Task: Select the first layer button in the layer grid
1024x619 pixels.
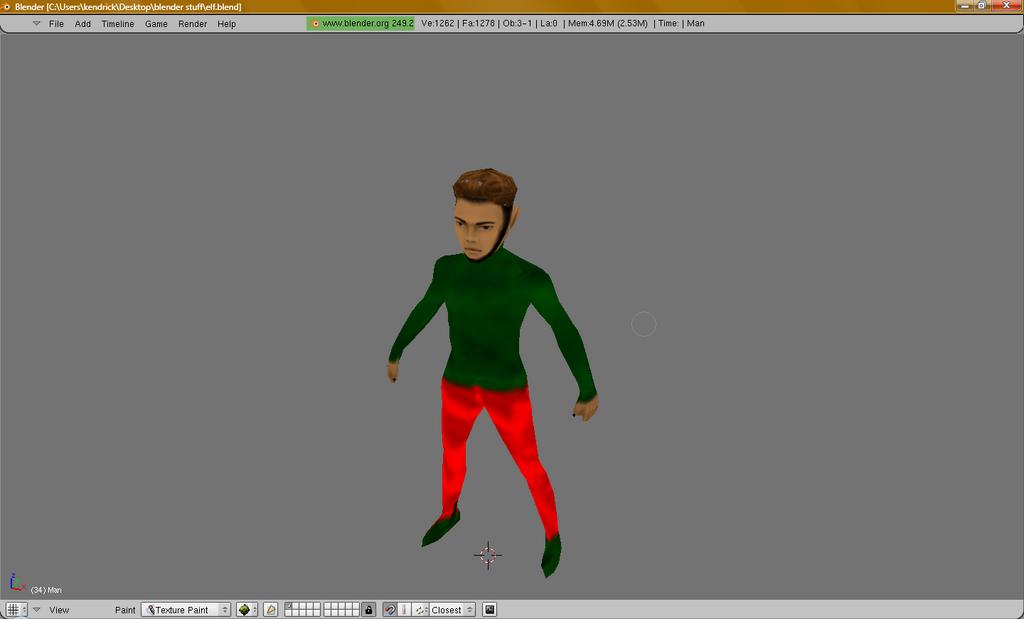Action: coord(288,606)
